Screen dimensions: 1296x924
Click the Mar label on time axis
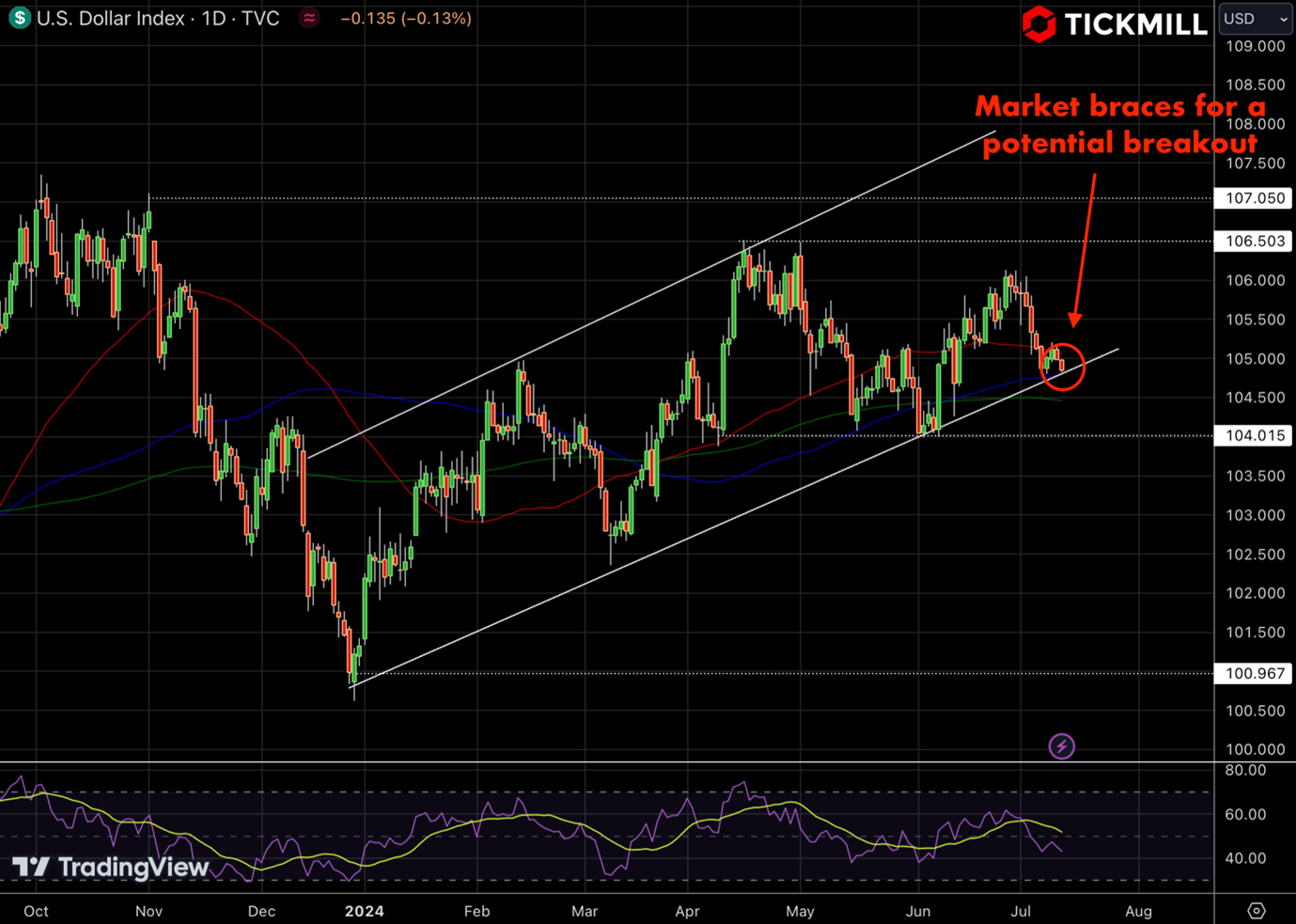pos(585,911)
